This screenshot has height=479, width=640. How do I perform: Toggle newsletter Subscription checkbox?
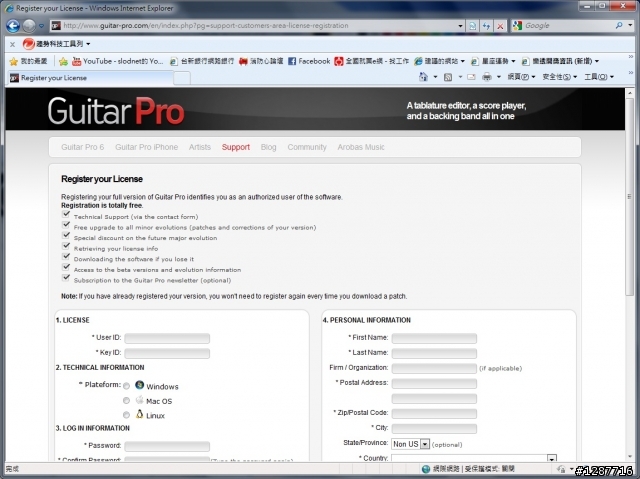pos(66,277)
